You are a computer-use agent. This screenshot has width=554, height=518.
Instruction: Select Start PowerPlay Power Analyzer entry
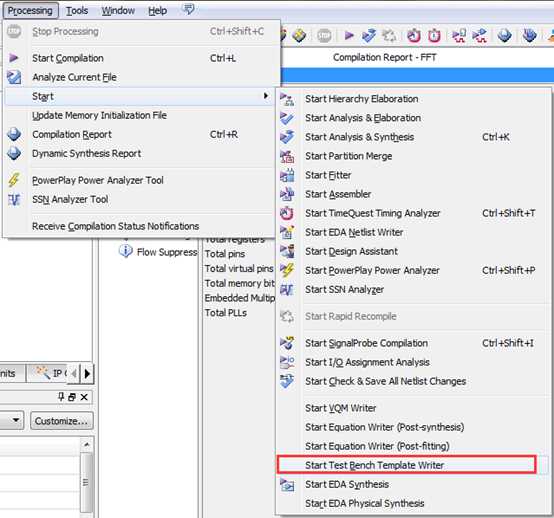pyautogui.click(x=413, y=271)
